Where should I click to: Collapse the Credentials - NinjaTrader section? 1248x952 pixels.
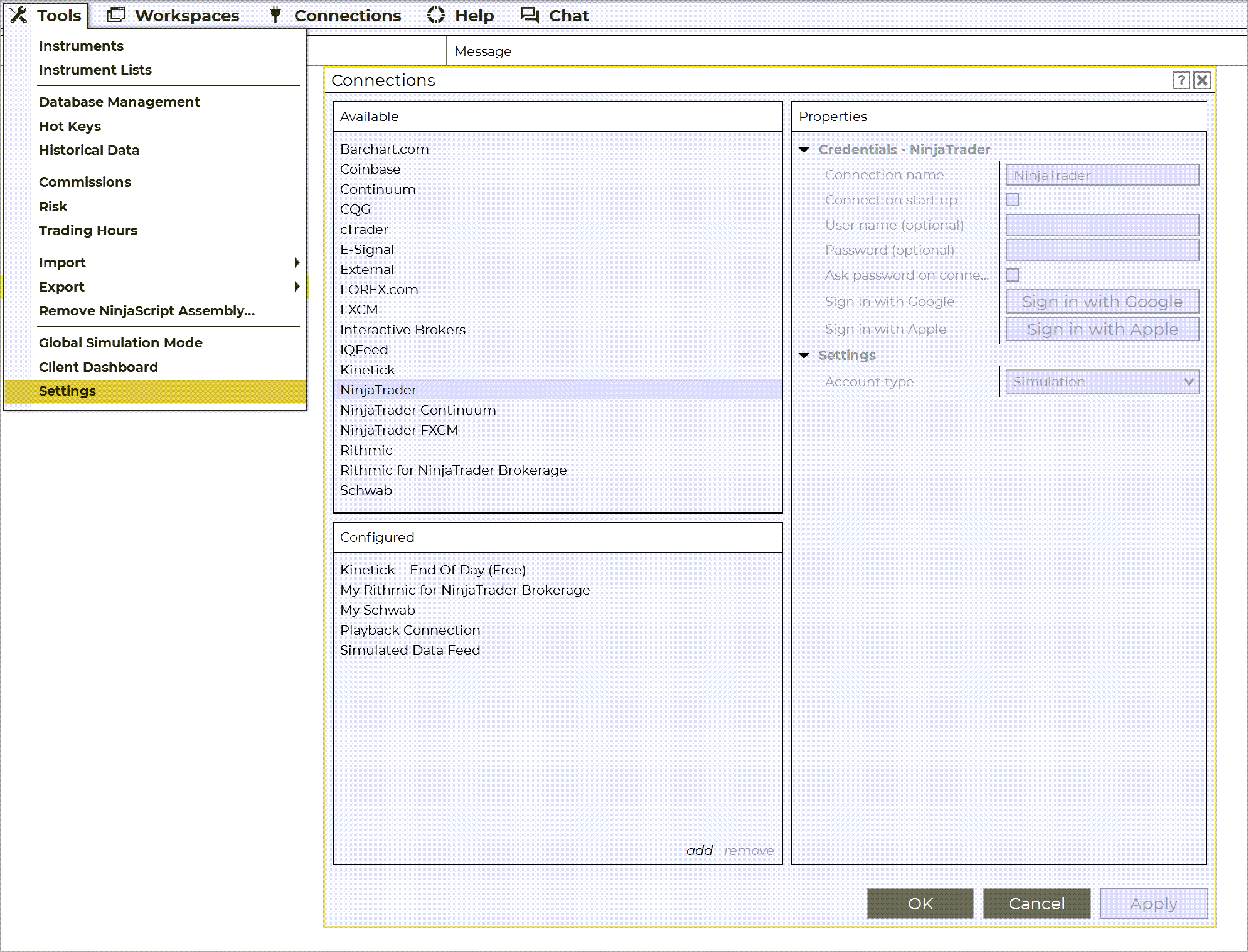point(804,150)
